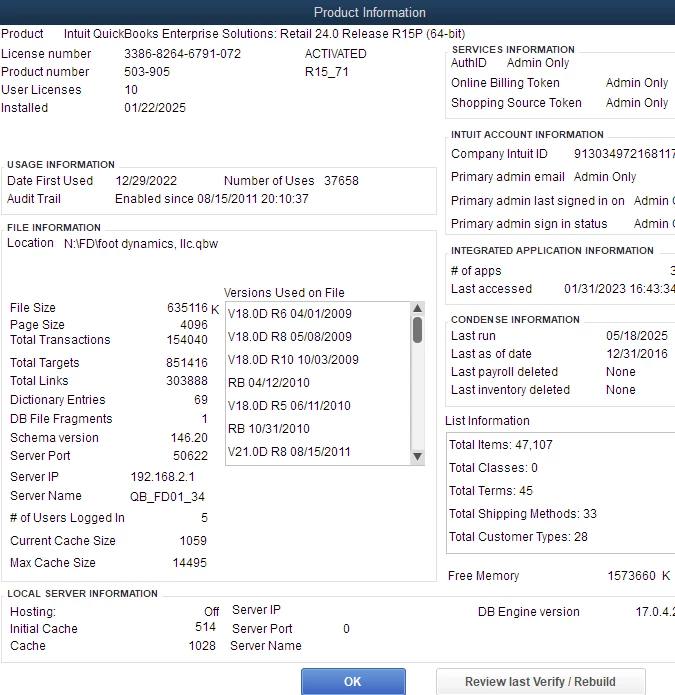This screenshot has height=695, width=675.
Task: Click Max Cache Size value 14495
Action: pyautogui.click(x=189, y=563)
